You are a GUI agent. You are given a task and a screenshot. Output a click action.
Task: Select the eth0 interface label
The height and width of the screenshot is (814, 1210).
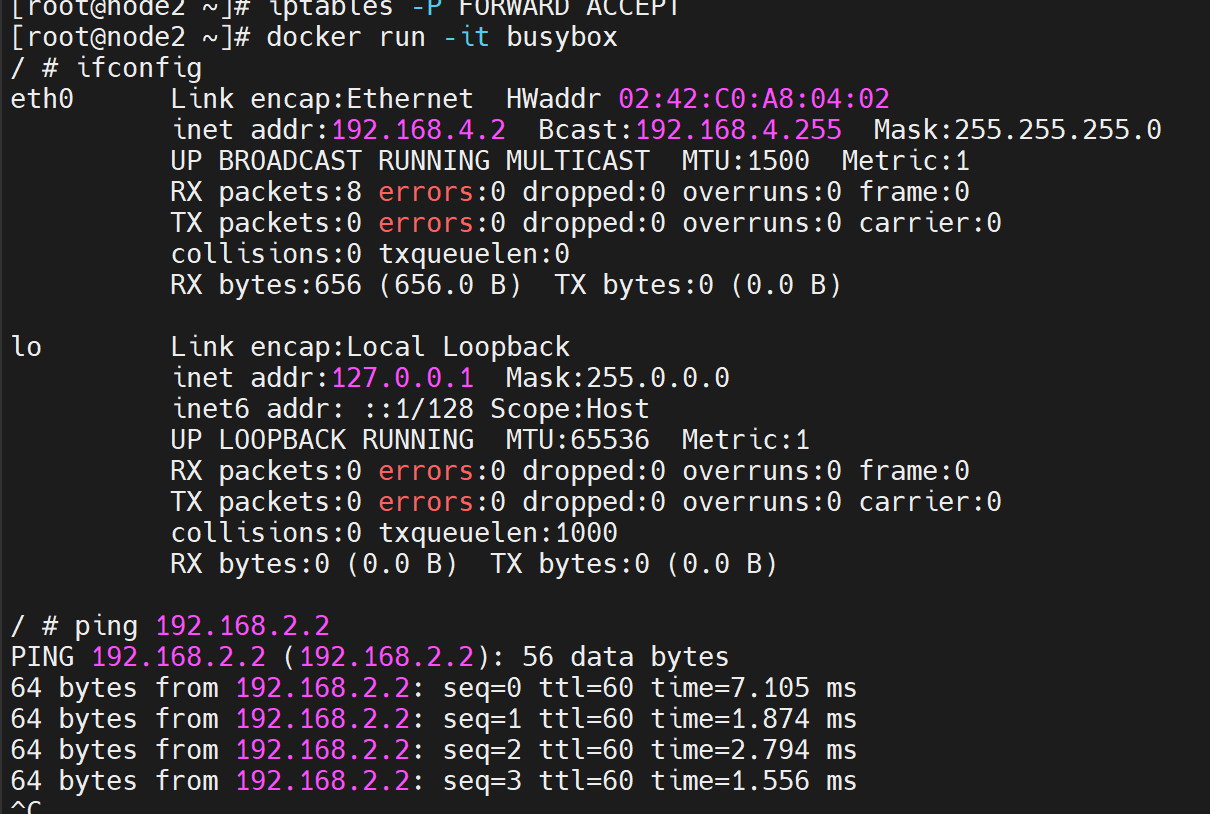(x=40, y=98)
